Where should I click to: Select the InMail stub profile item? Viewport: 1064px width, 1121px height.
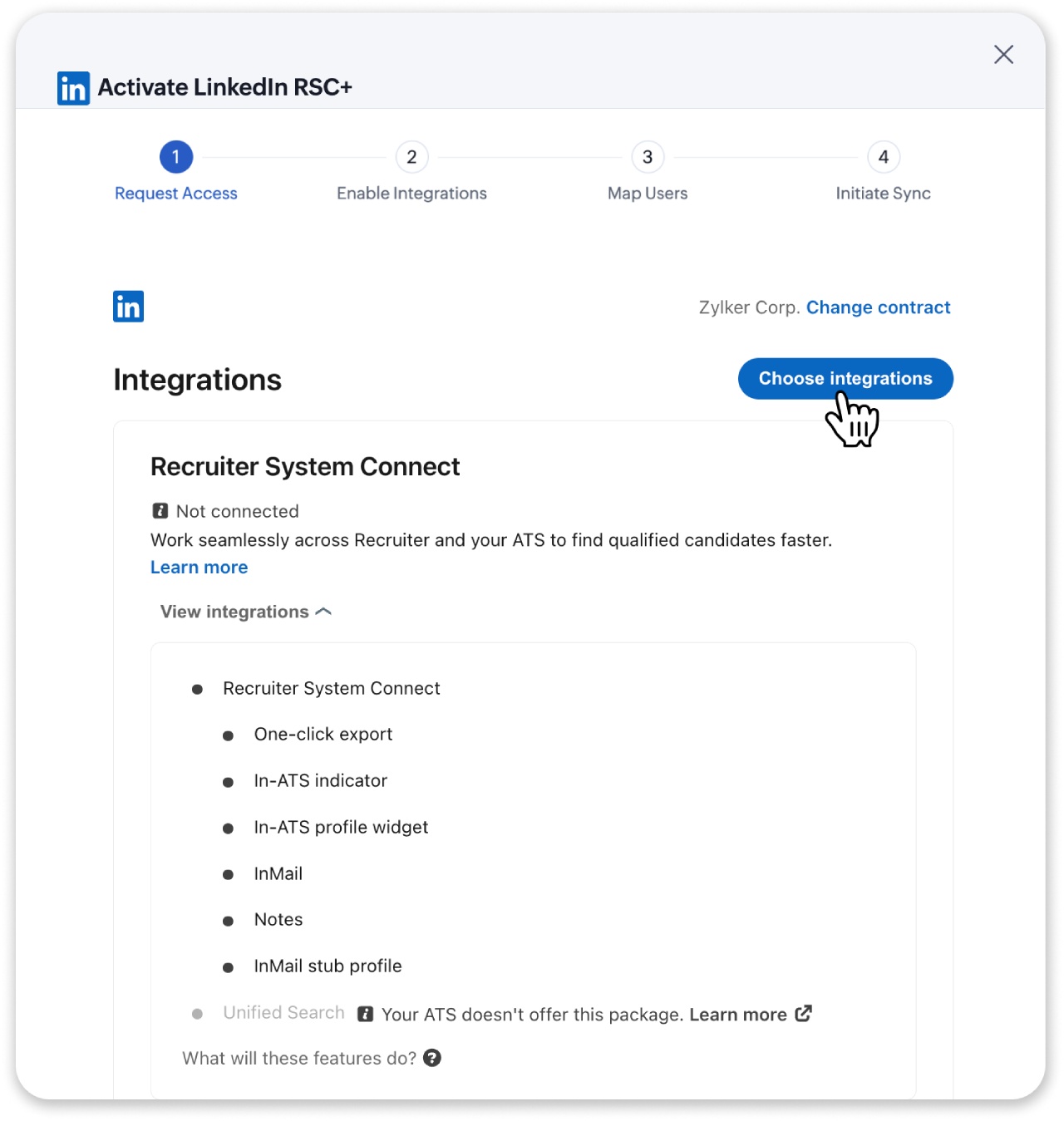pyautogui.click(x=328, y=966)
